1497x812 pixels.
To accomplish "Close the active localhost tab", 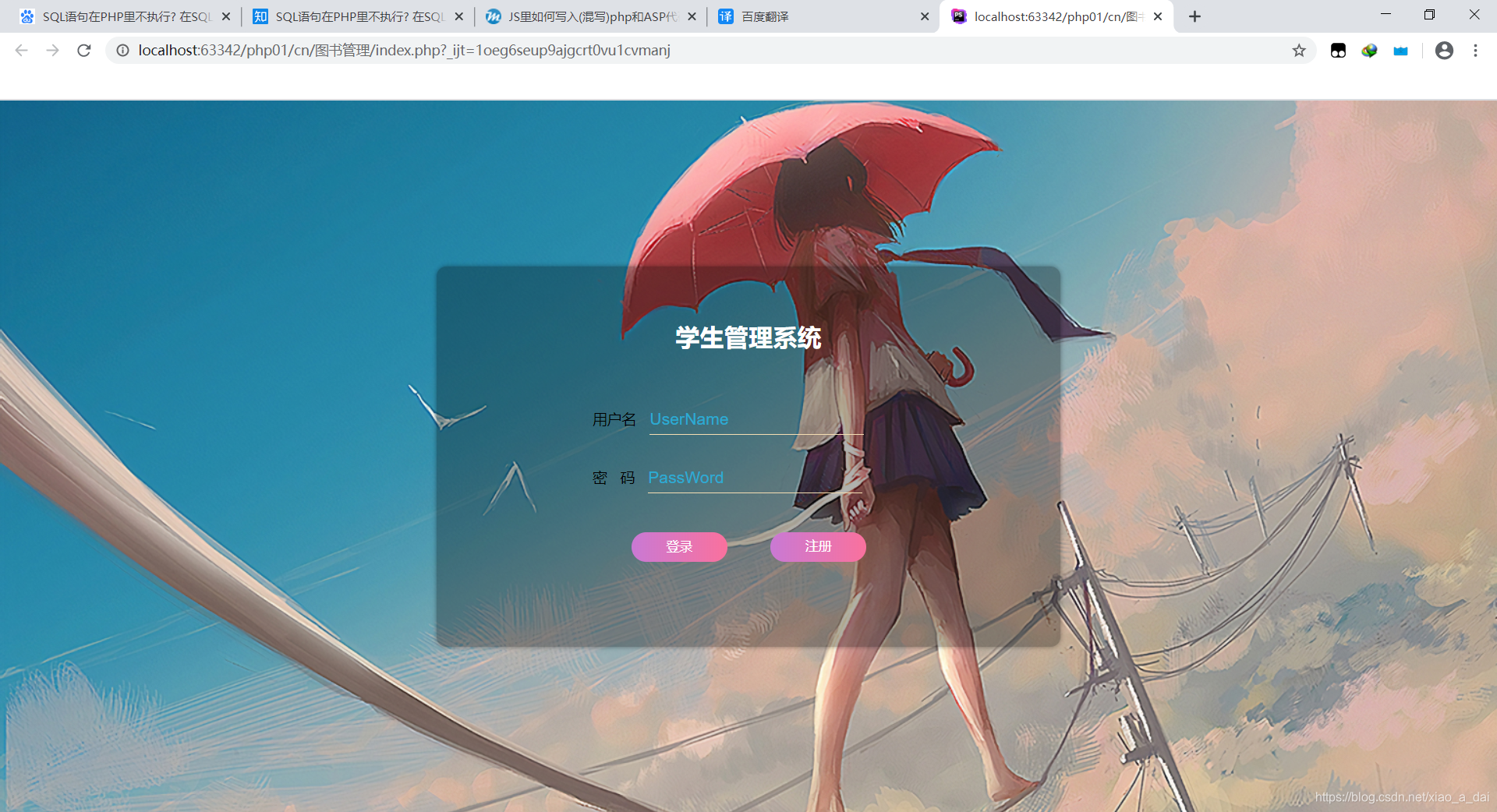I will click(x=1158, y=16).
